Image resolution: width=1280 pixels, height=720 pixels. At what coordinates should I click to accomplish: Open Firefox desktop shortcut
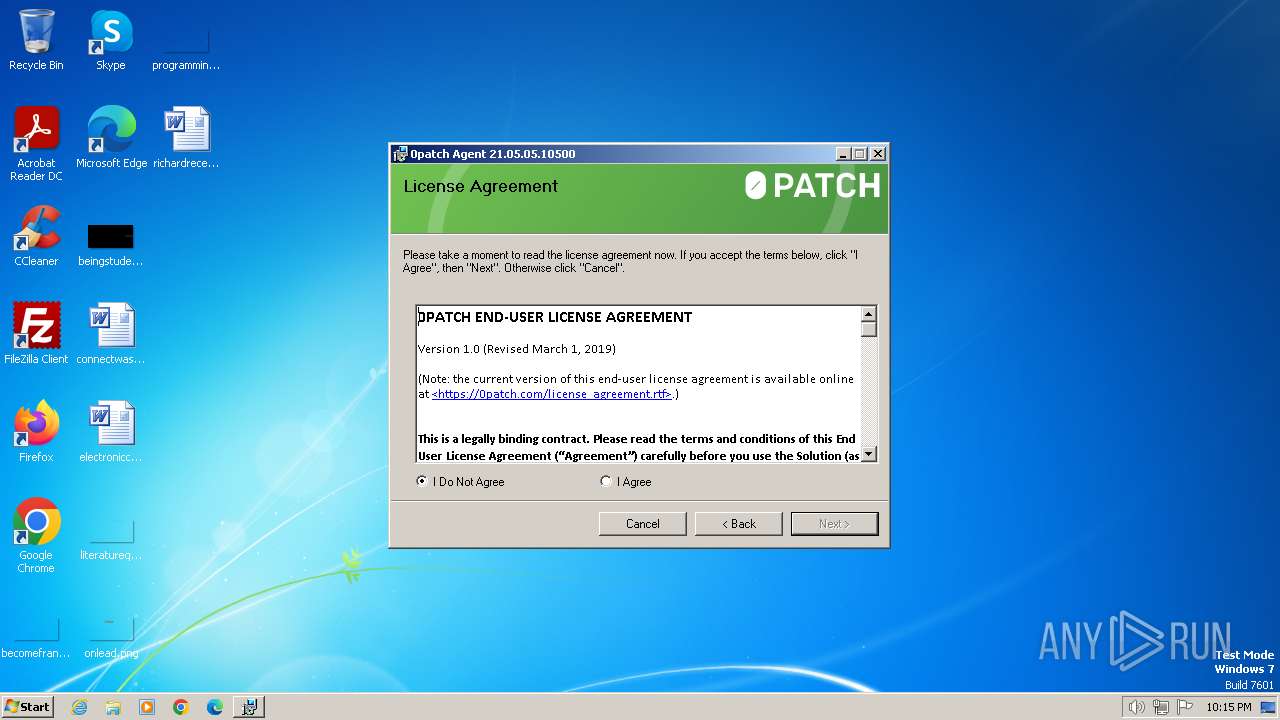coord(36,432)
